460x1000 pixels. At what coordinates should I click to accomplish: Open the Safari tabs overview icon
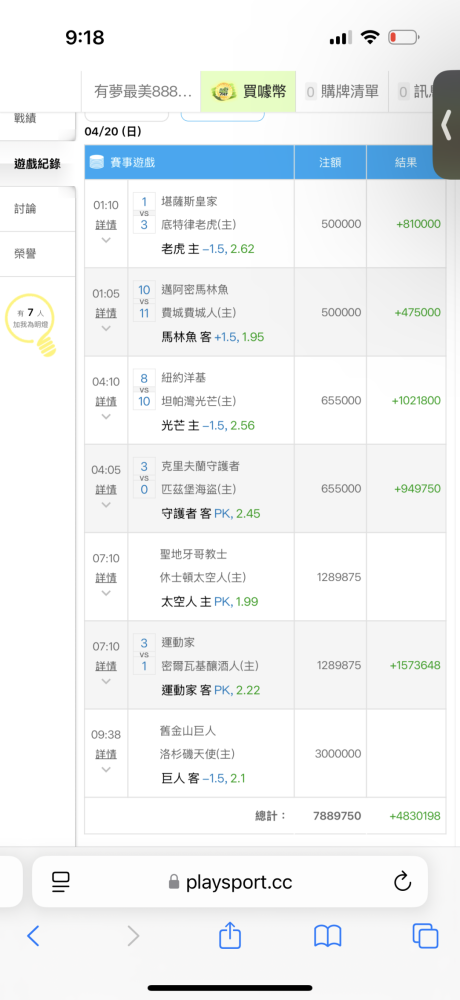click(x=426, y=936)
